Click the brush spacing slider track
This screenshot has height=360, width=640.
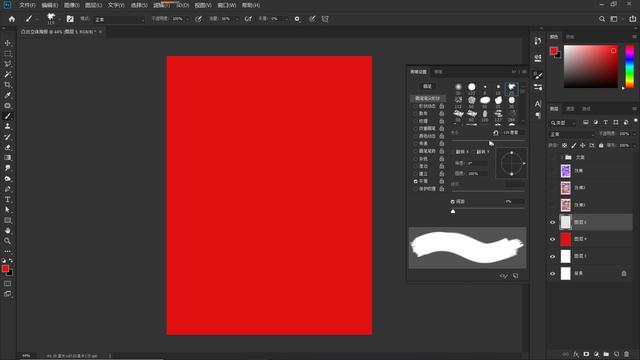point(488,208)
